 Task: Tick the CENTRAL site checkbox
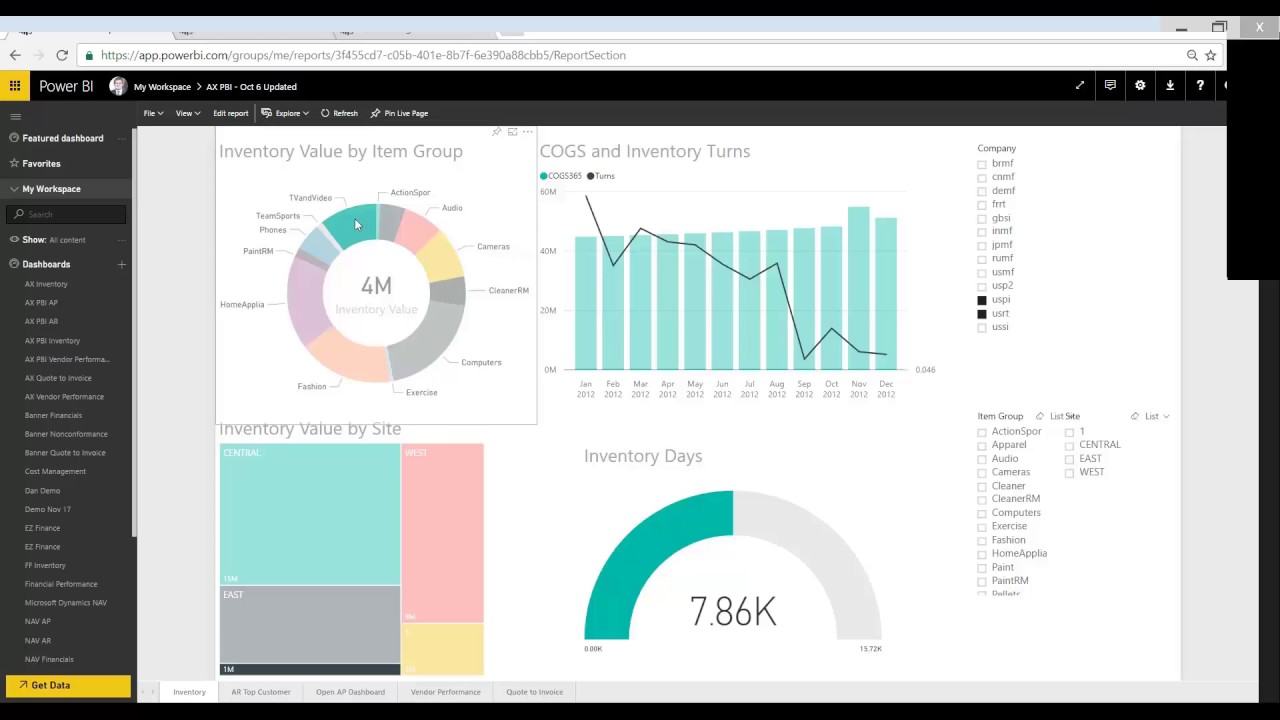coord(1069,445)
